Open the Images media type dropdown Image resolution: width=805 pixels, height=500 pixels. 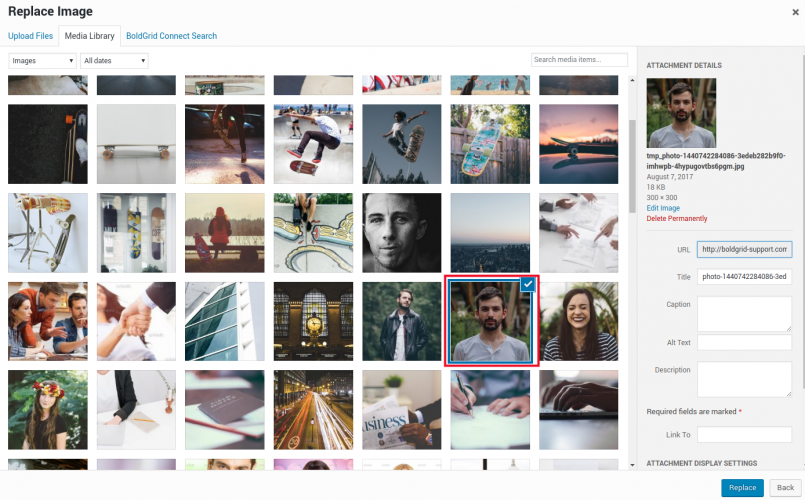click(x=43, y=61)
